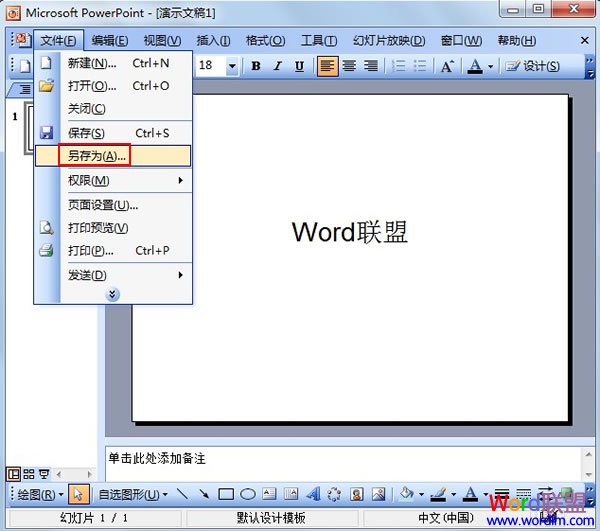Open the AutoShapes dropdown

click(x=133, y=495)
